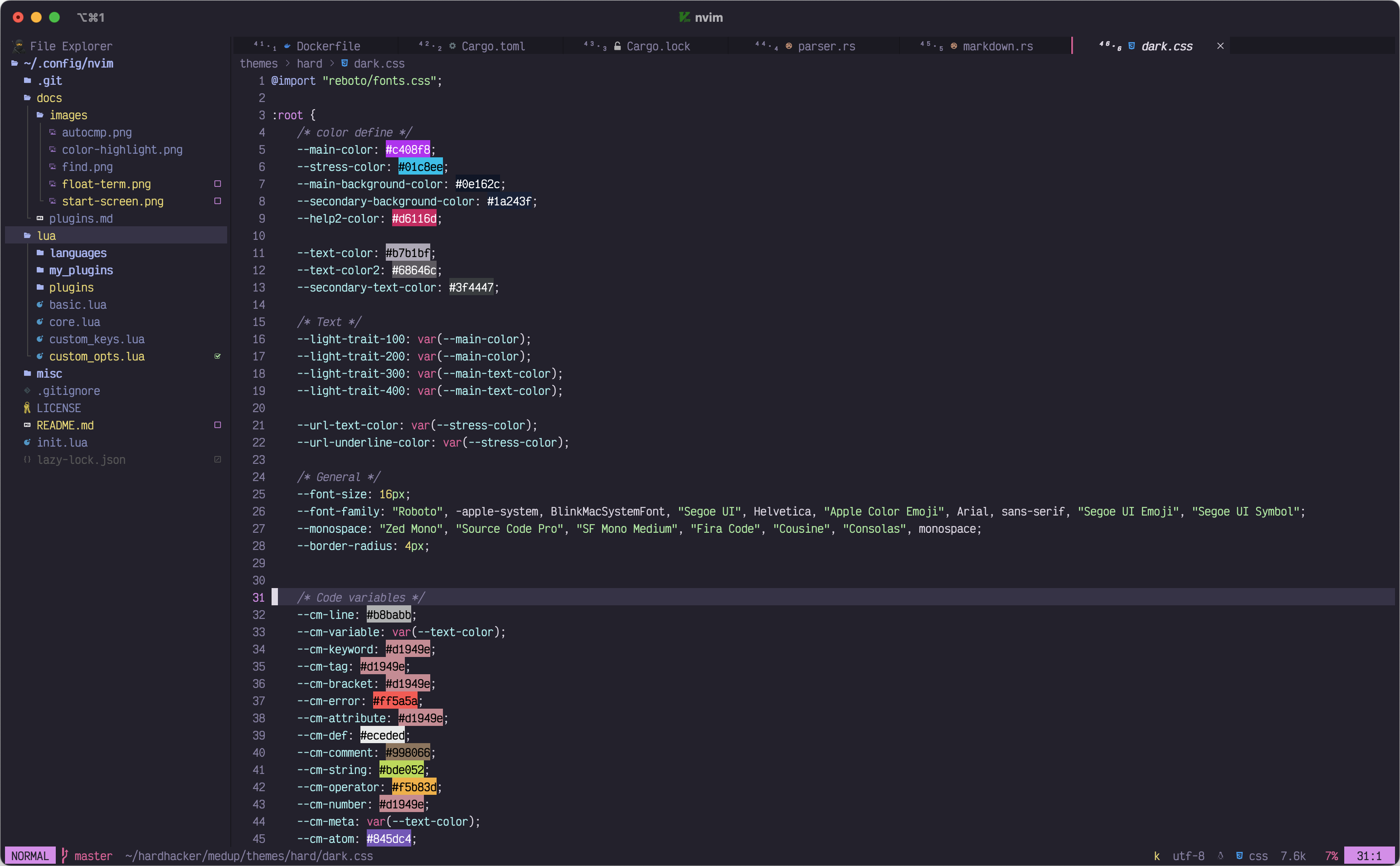Viewport: 1400px width, 866px height.
Task: Click the Rust icon on the parser.rs tab
Action: (x=788, y=46)
